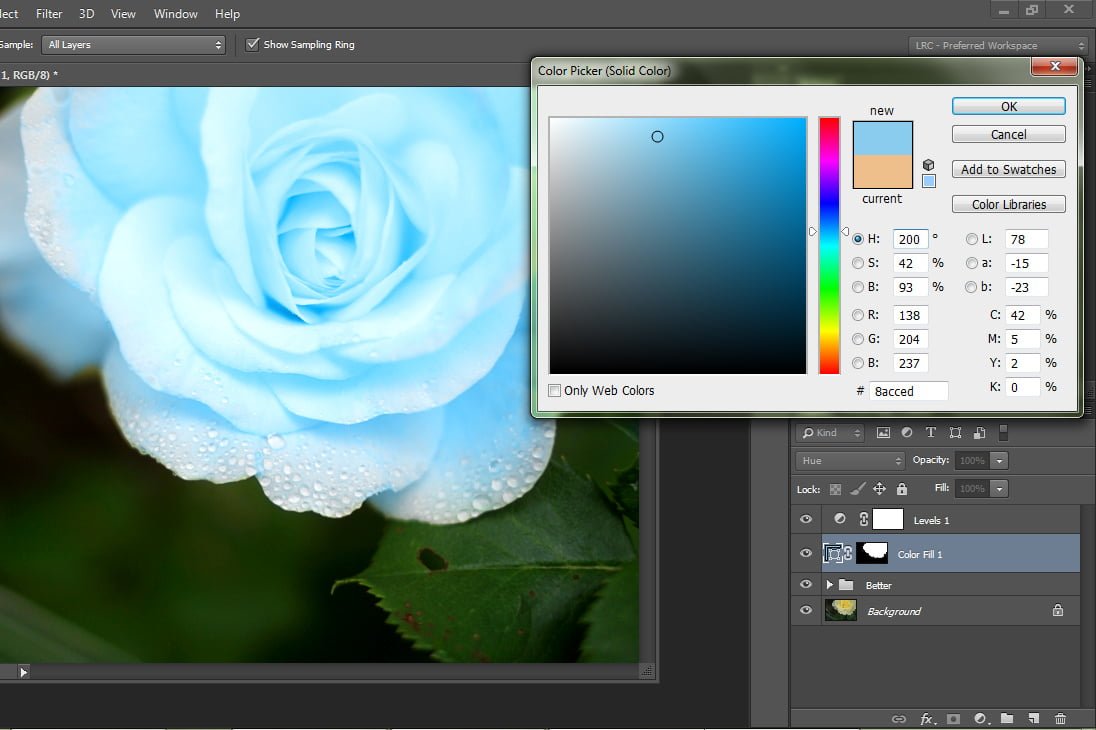Open the View menu

[x=123, y=13]
